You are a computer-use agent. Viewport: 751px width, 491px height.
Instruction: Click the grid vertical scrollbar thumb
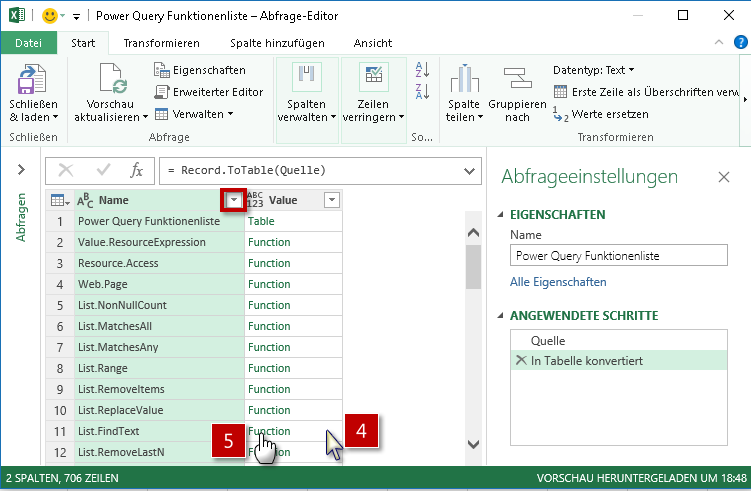pos(473,266)
